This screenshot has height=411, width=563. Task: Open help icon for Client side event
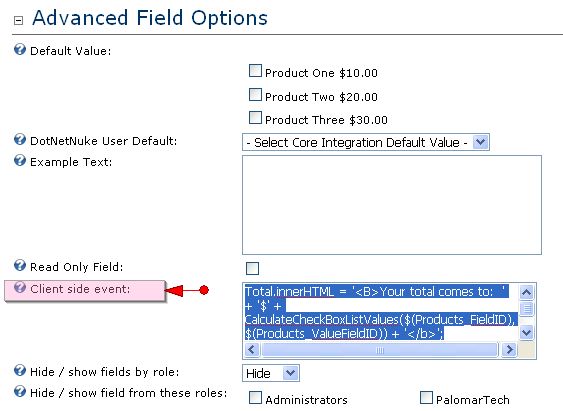20,287
